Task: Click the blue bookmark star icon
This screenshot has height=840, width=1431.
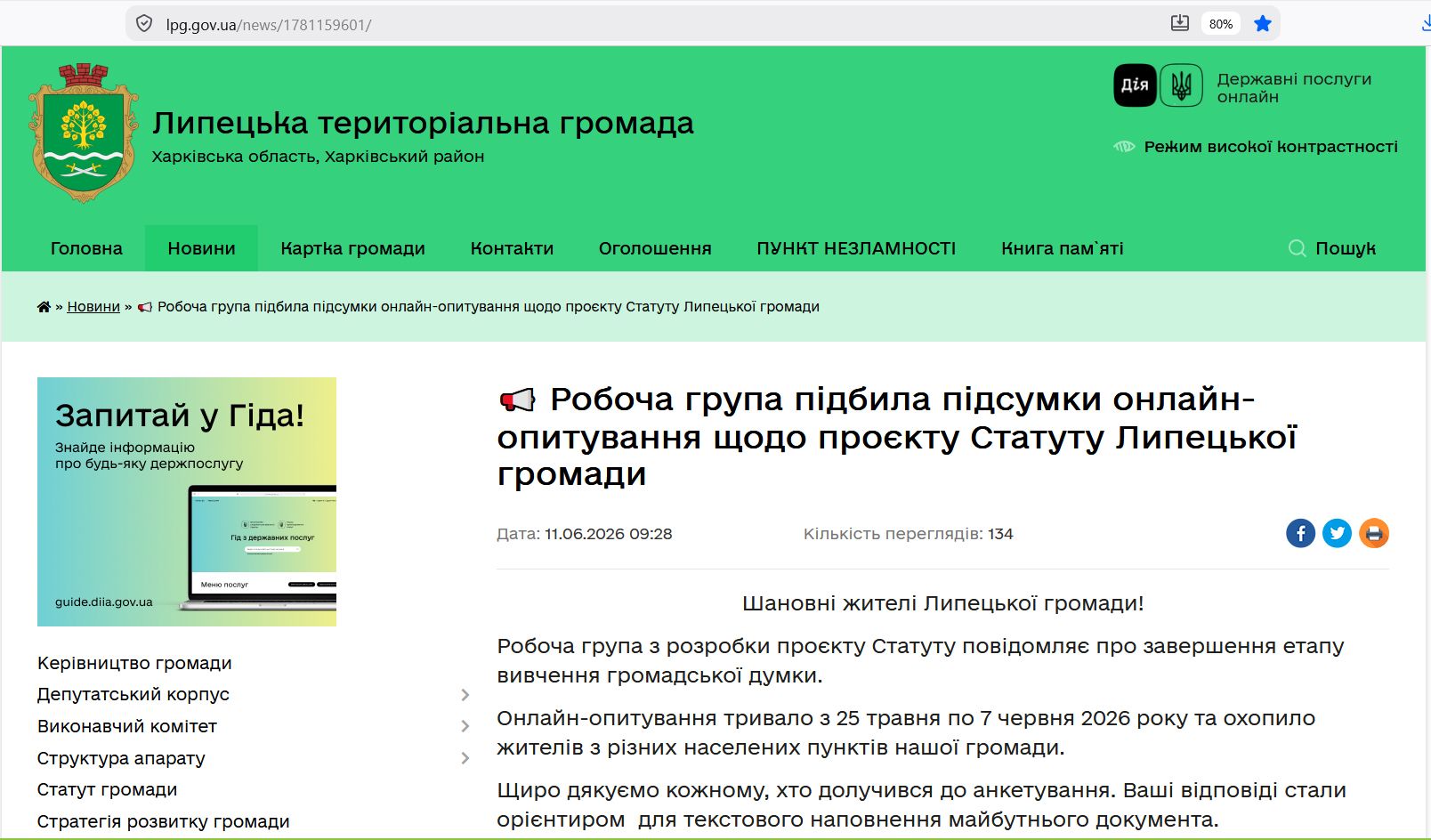Action: pyautogui.click(x=1262, y=24)
